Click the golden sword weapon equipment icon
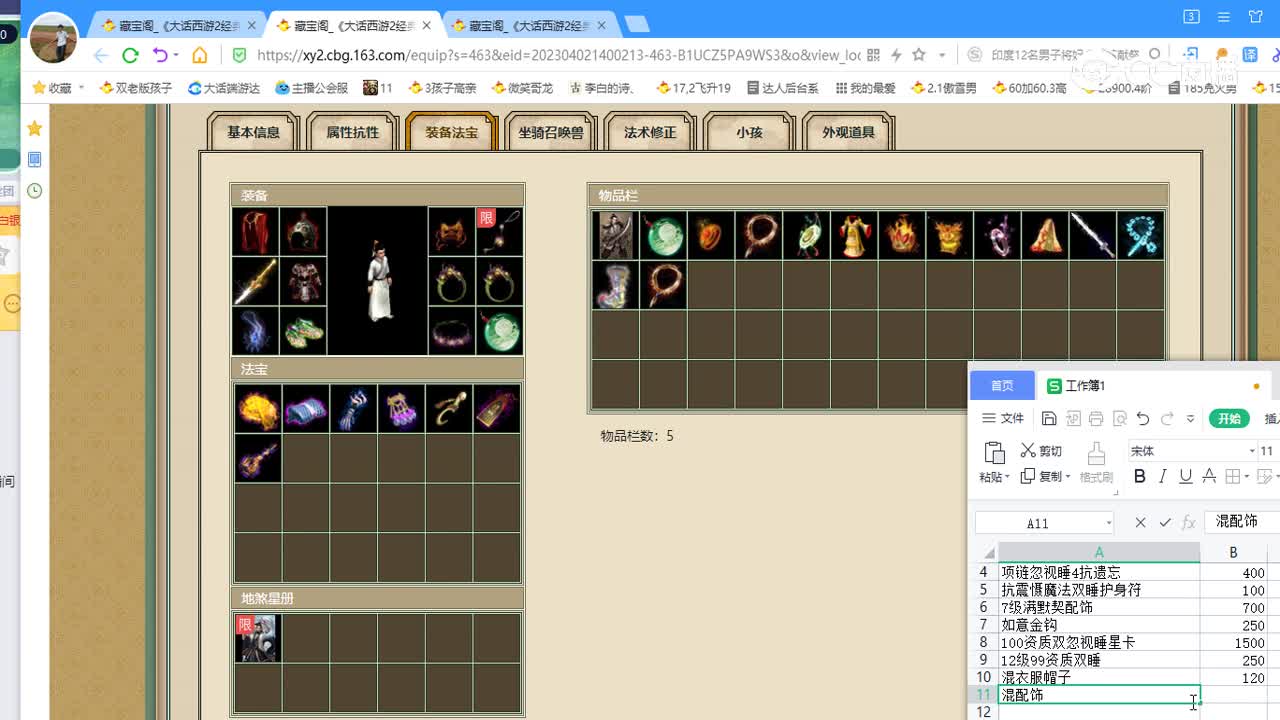Image resolution: width=1280 pixels, height=720 pixels. (x=256, y=281)
